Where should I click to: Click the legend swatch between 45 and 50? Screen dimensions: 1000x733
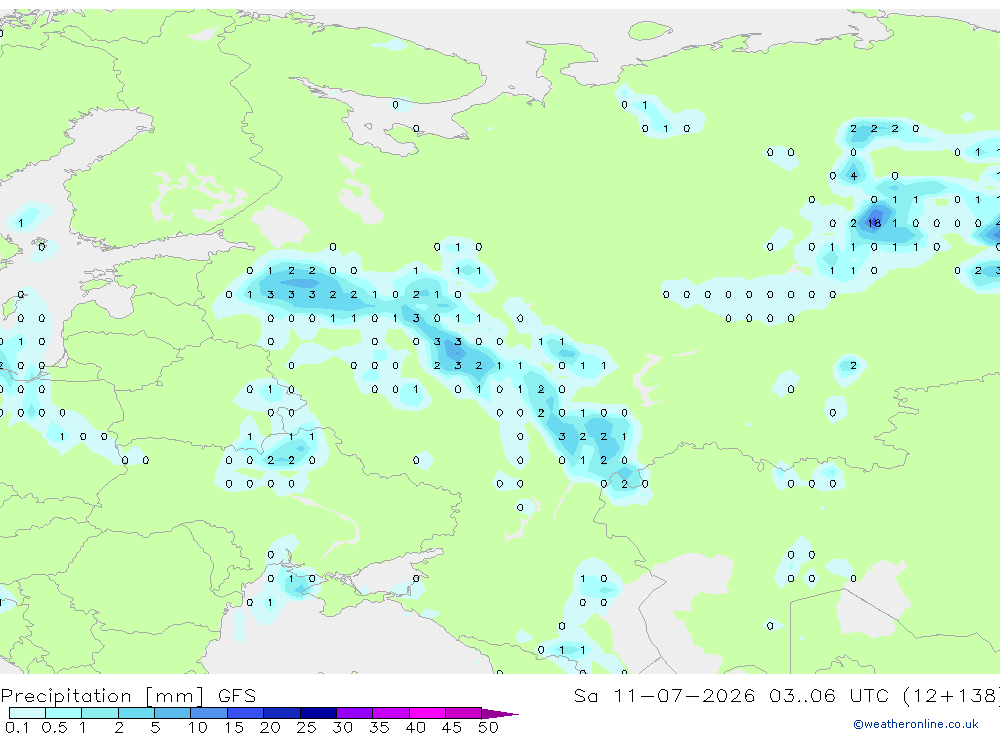tap(464, 713)
